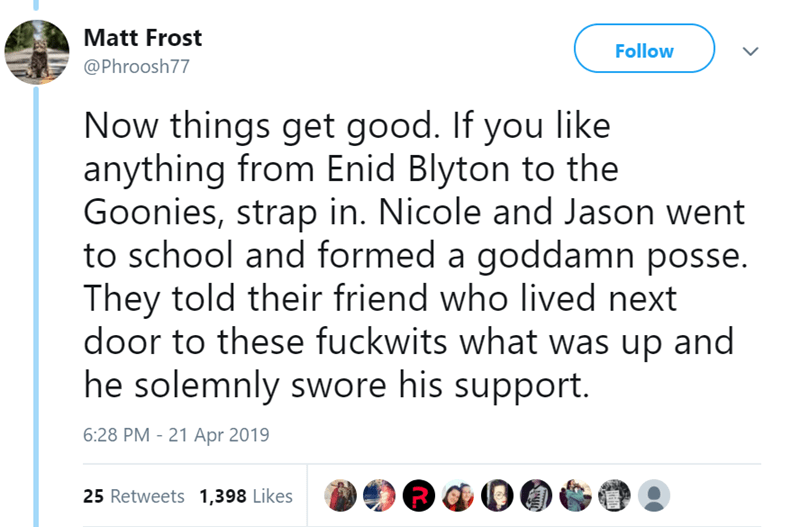Open the Matt Frost display name link

tap(143, 38)
